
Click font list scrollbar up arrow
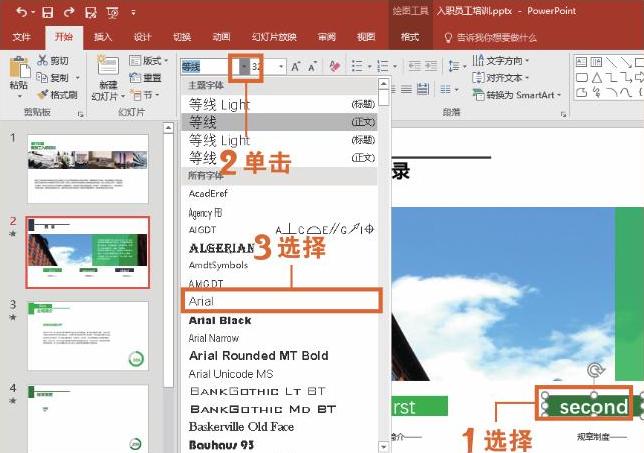(x=383, y=84)
